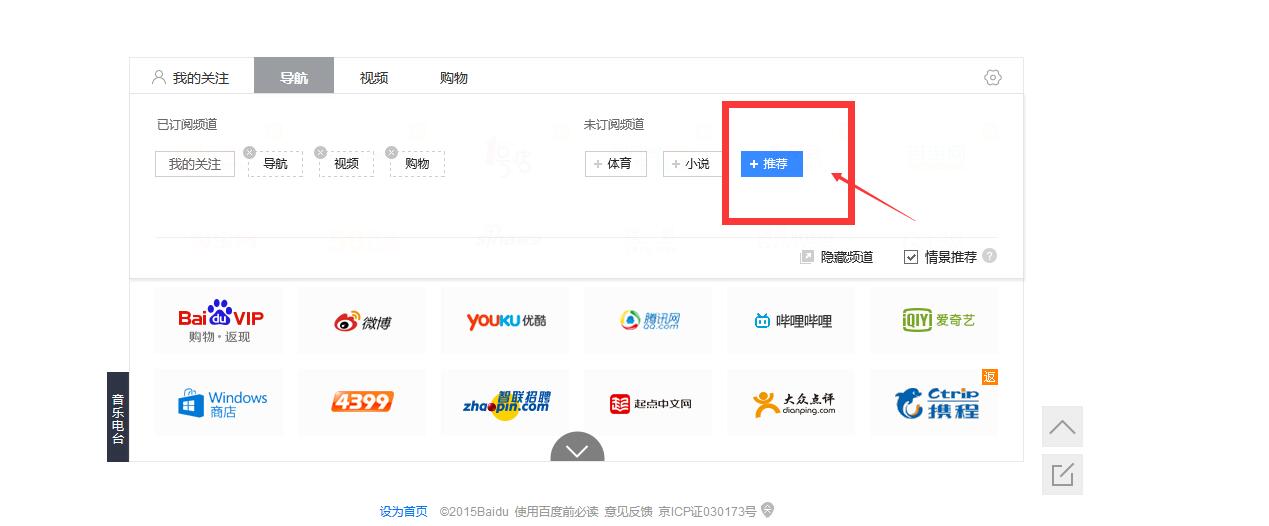Open the 腾讯网 site tile

pyautogui.click(x=648, y=320)
